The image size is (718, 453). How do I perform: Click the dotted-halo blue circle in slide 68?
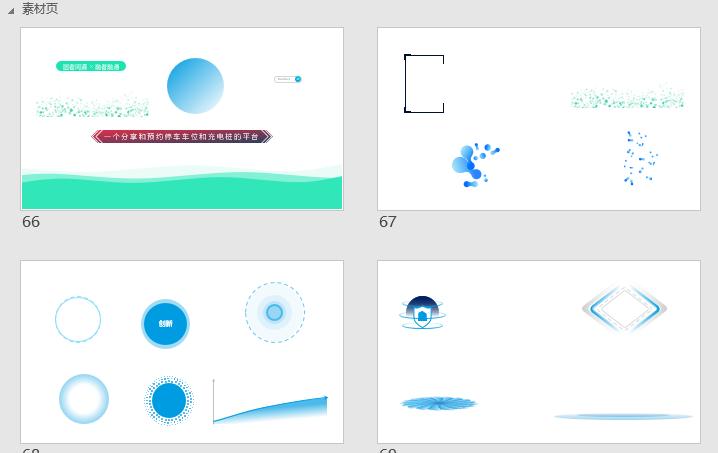click(x=169, y=400)
